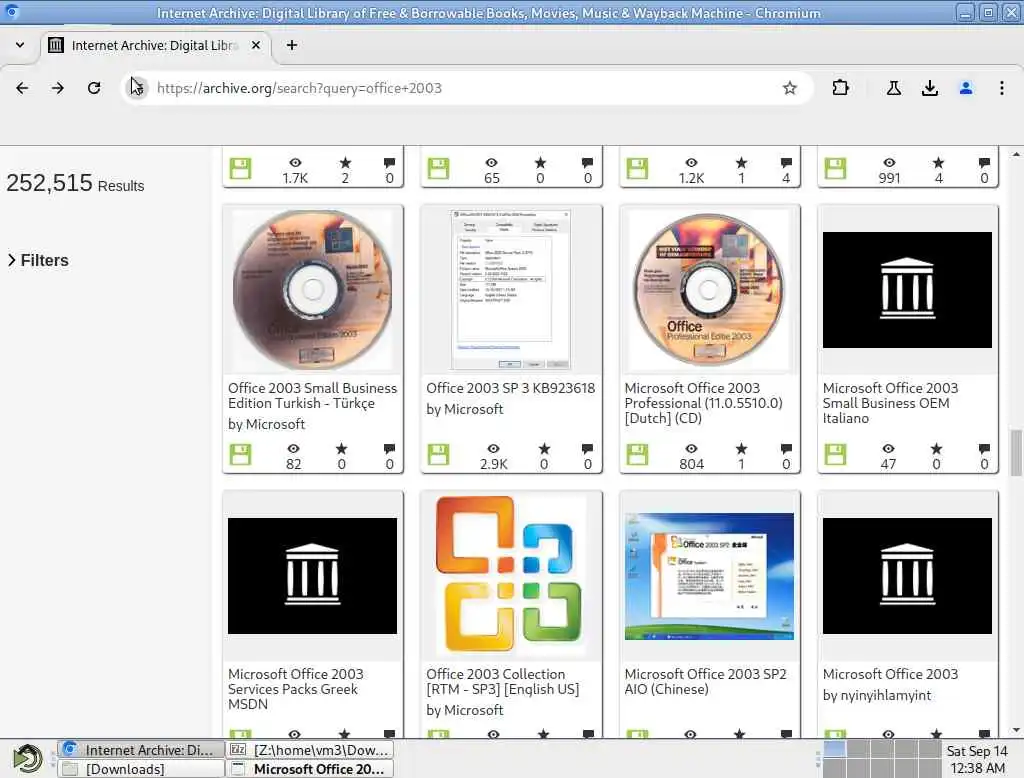
Task: Switch to Internet Archive taskbar window
Action: point(141,750)
